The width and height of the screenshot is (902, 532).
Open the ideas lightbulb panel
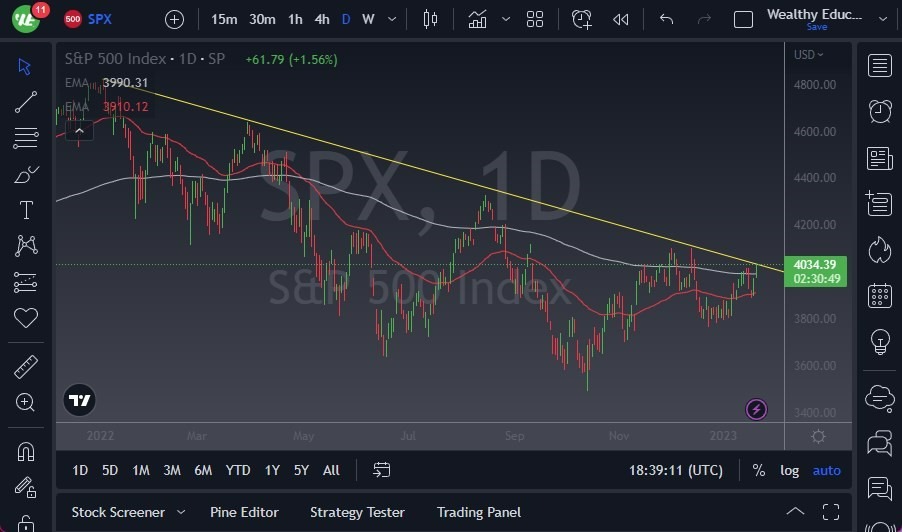pyautogui.click(x=880, y=342)
